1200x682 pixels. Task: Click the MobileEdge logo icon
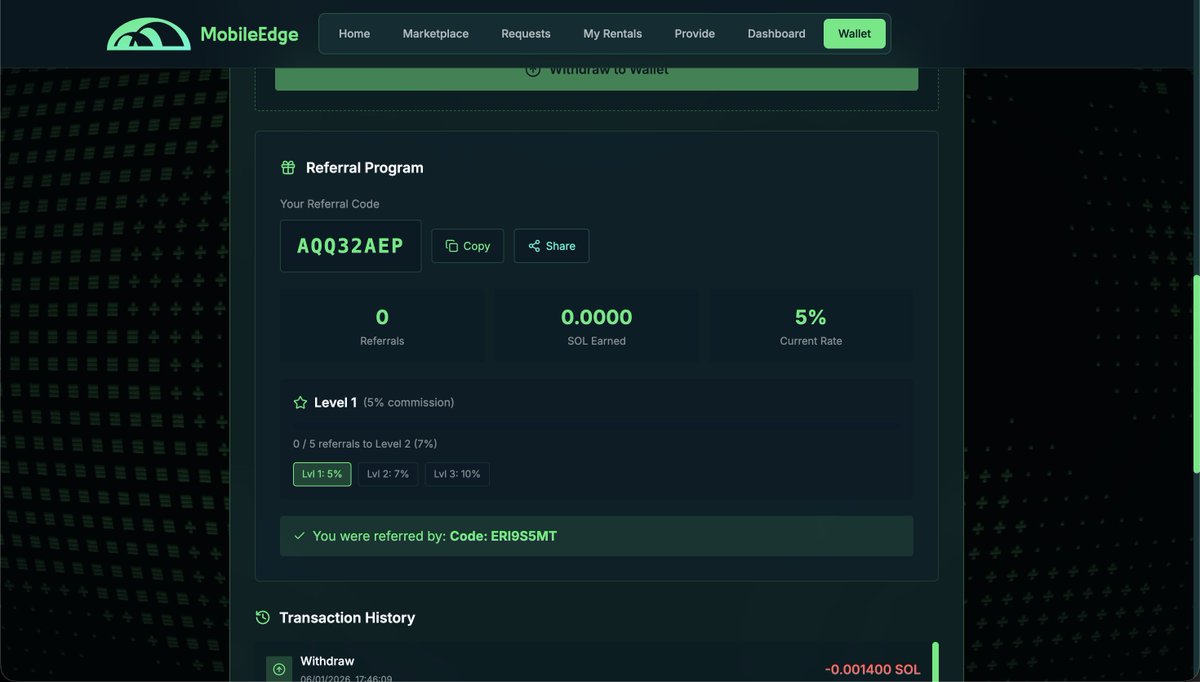(x=148, y=34)
